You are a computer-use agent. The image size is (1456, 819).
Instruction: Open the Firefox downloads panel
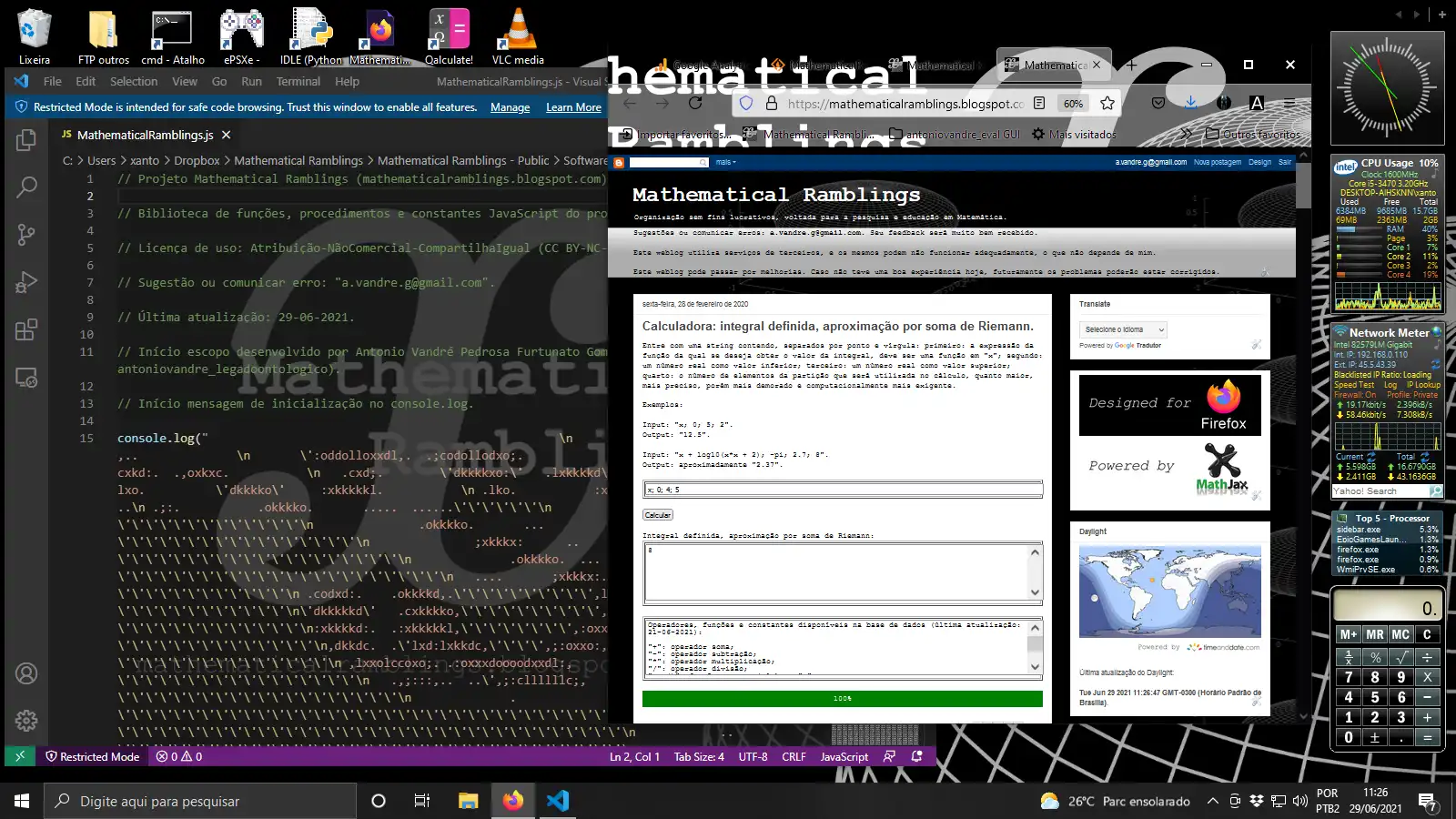[x=1190, y=104]
